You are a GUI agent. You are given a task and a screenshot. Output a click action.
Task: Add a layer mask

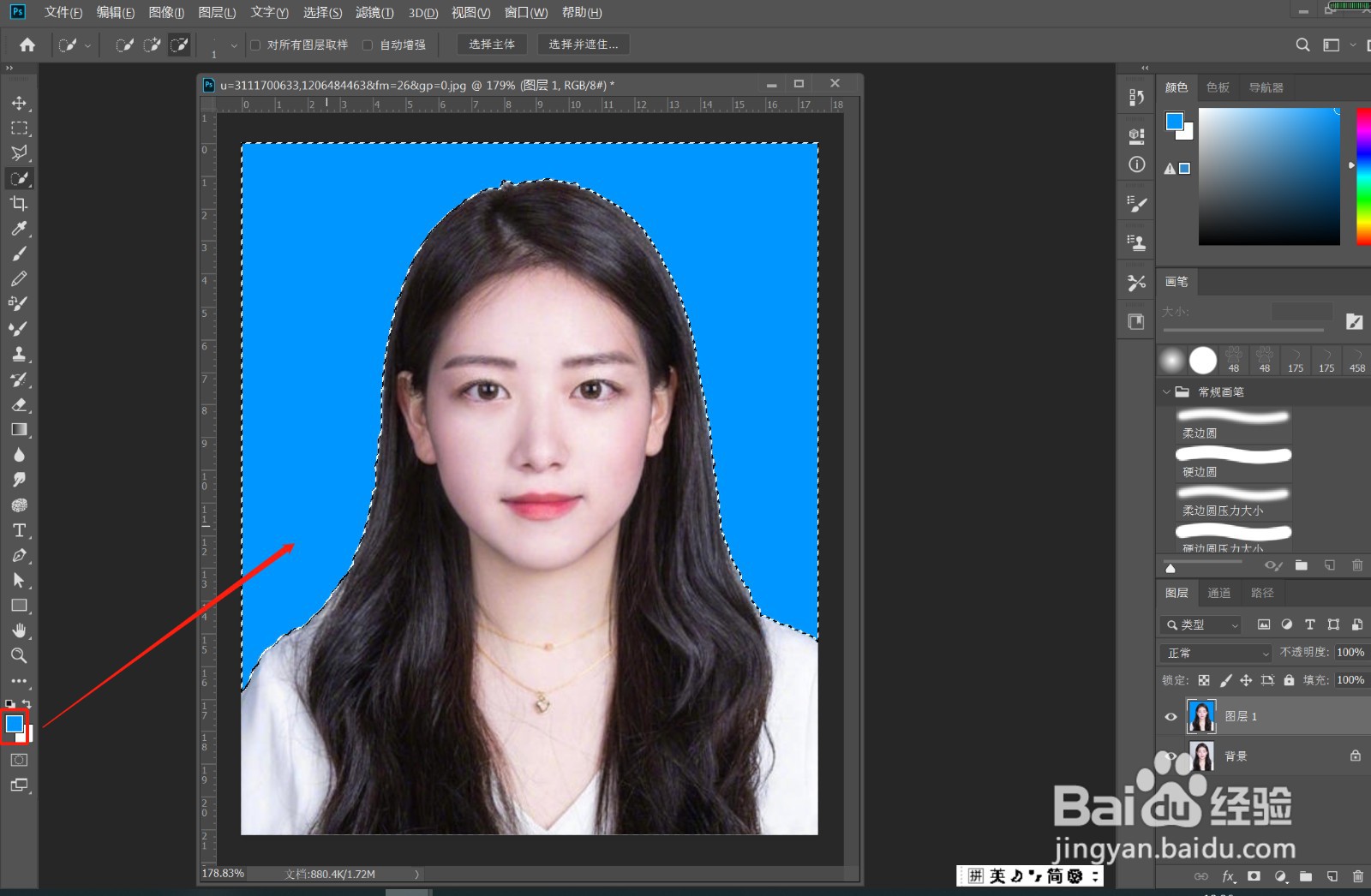pyautogui.click(x=1254, y=876)
